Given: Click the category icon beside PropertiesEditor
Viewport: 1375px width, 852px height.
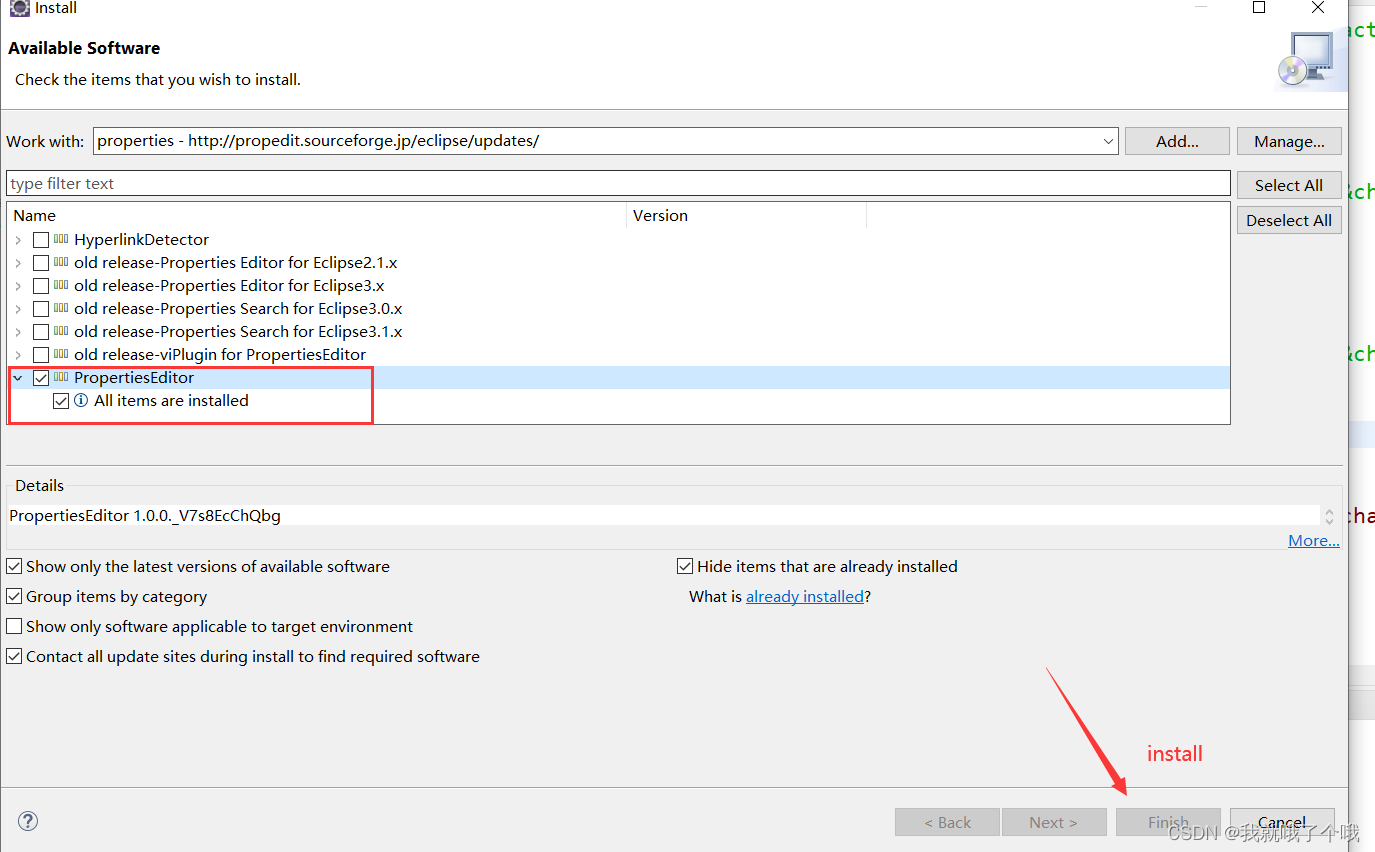Looking at the screenshot, I should tap(61, 377).
